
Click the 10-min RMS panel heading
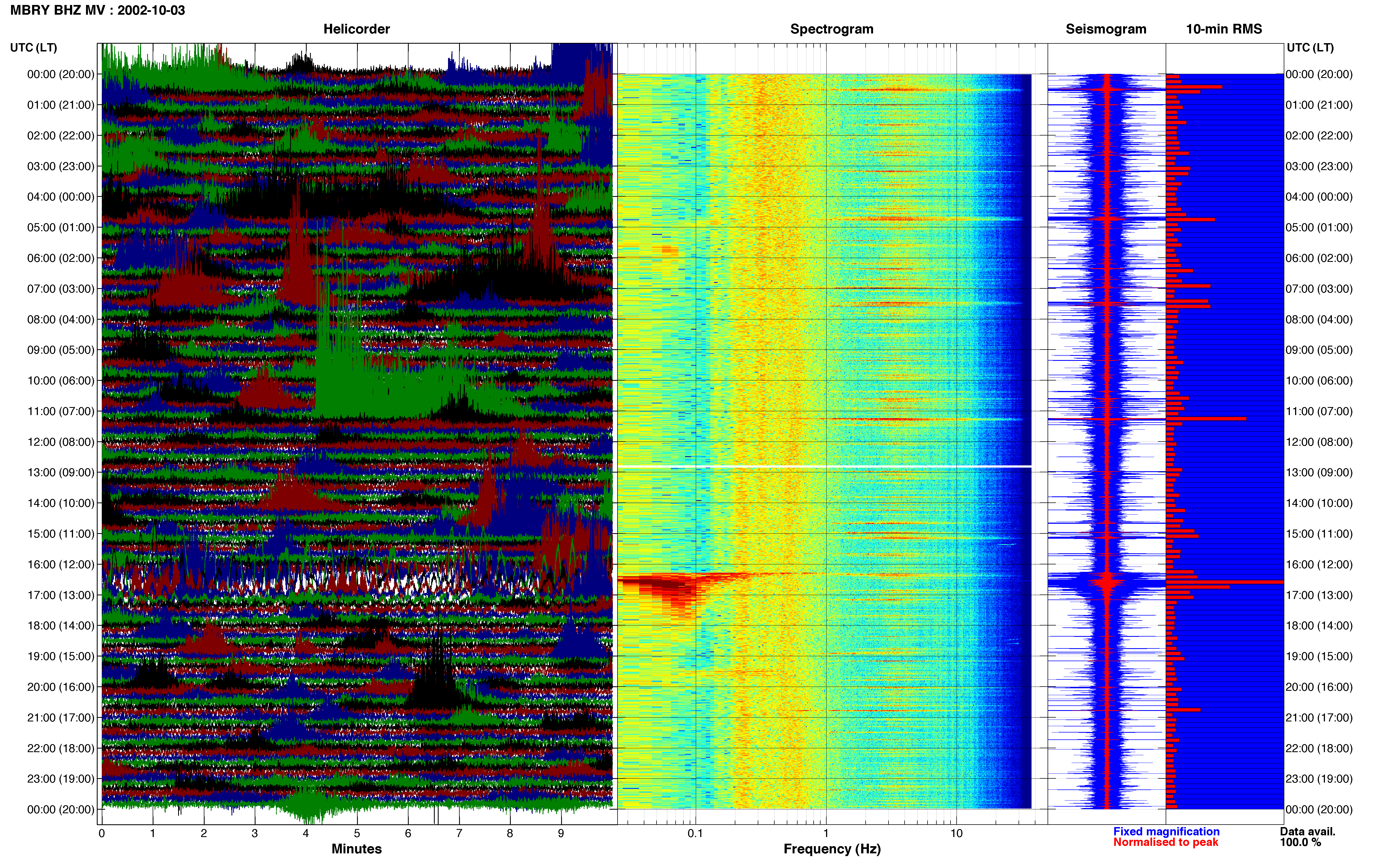pos(1224,29)
